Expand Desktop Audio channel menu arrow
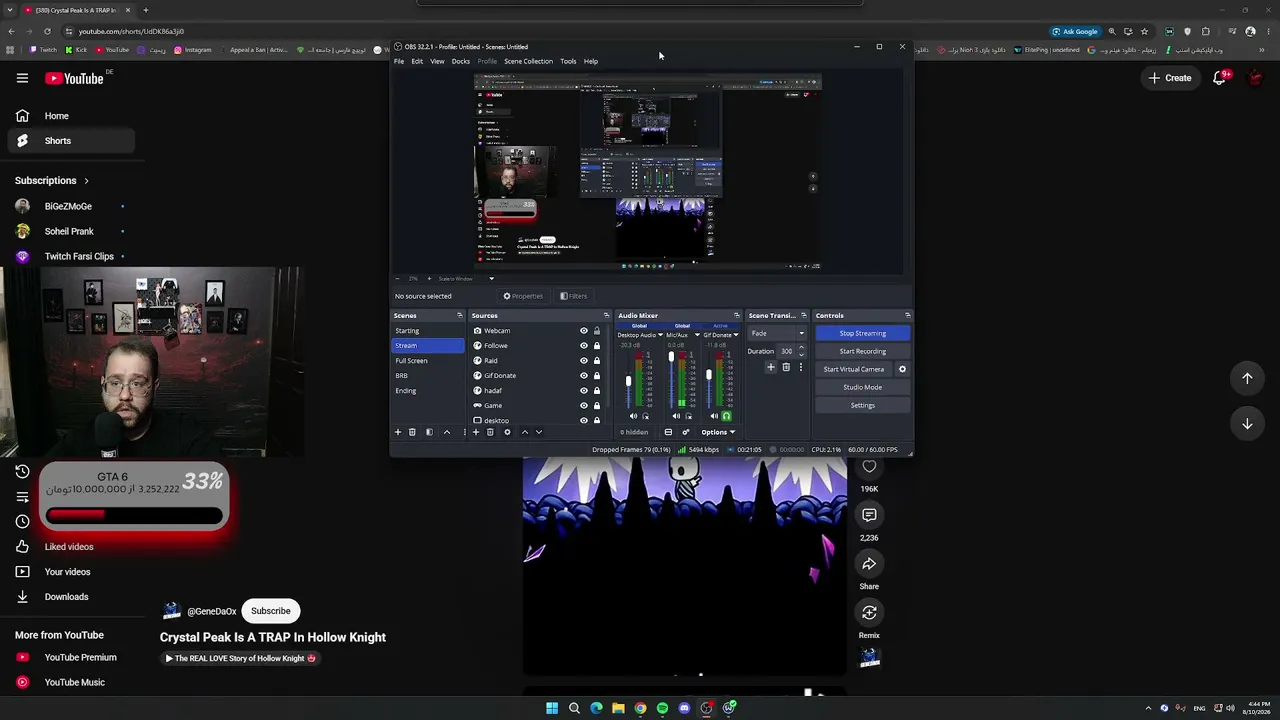 pyautogui.click(x=660, y=335)
